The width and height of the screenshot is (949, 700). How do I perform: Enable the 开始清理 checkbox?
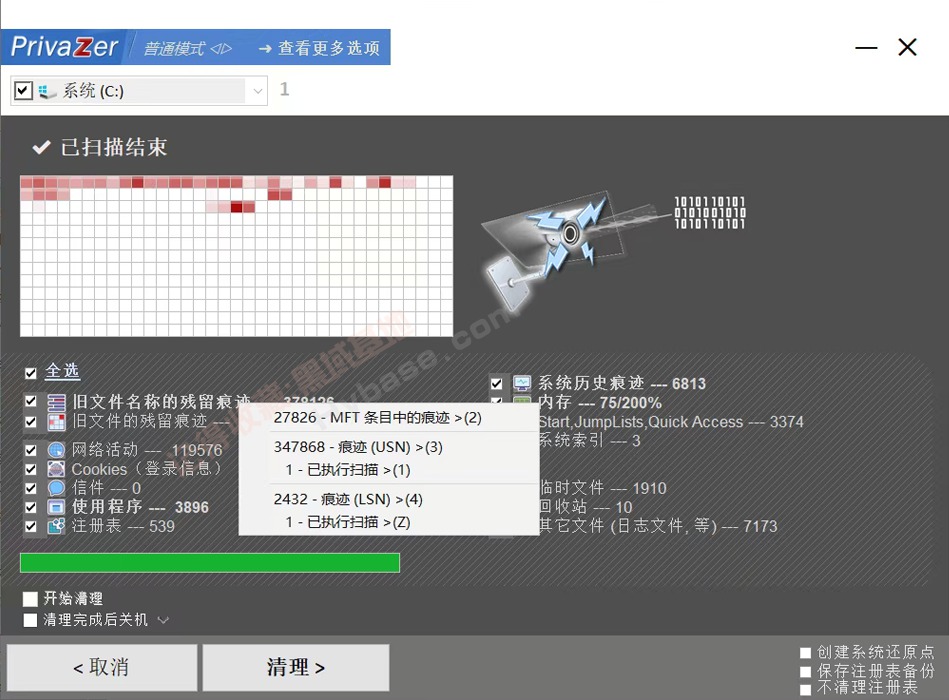click(x=31, y=599)
